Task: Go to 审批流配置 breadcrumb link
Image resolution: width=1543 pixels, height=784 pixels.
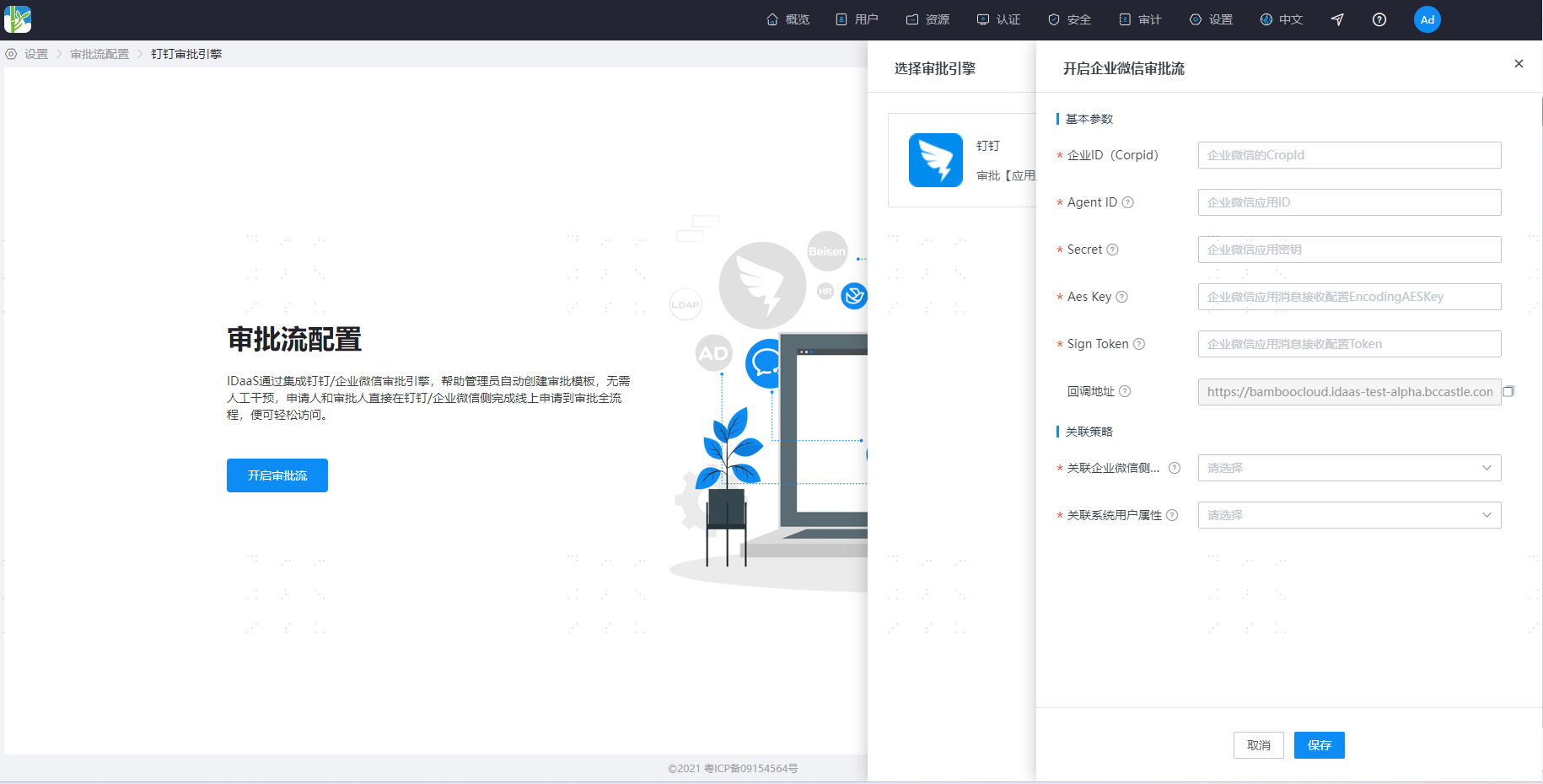Action: click(x=99, y=54)
